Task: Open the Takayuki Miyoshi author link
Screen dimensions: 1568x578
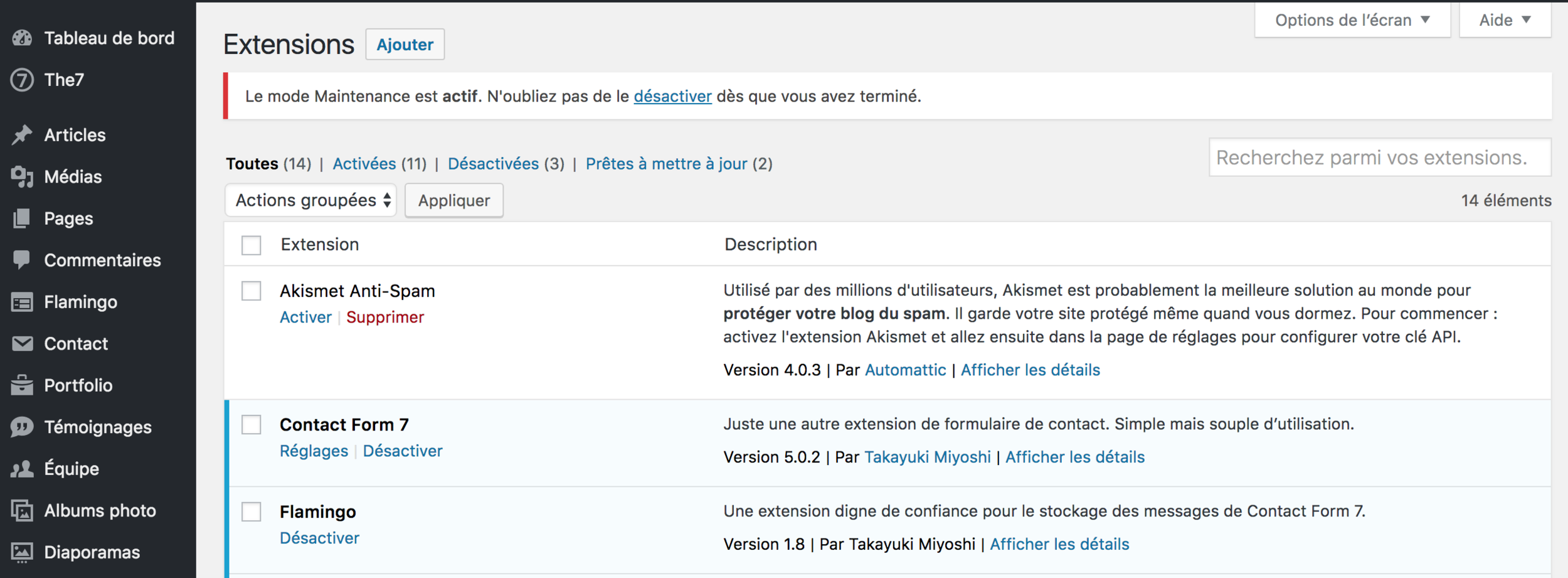Action: 928,457
